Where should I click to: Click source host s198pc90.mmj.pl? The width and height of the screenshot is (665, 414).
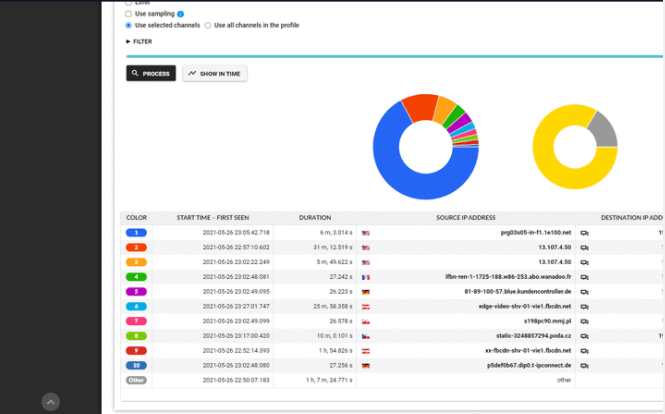pyautogui.click(x=548, y=321)
